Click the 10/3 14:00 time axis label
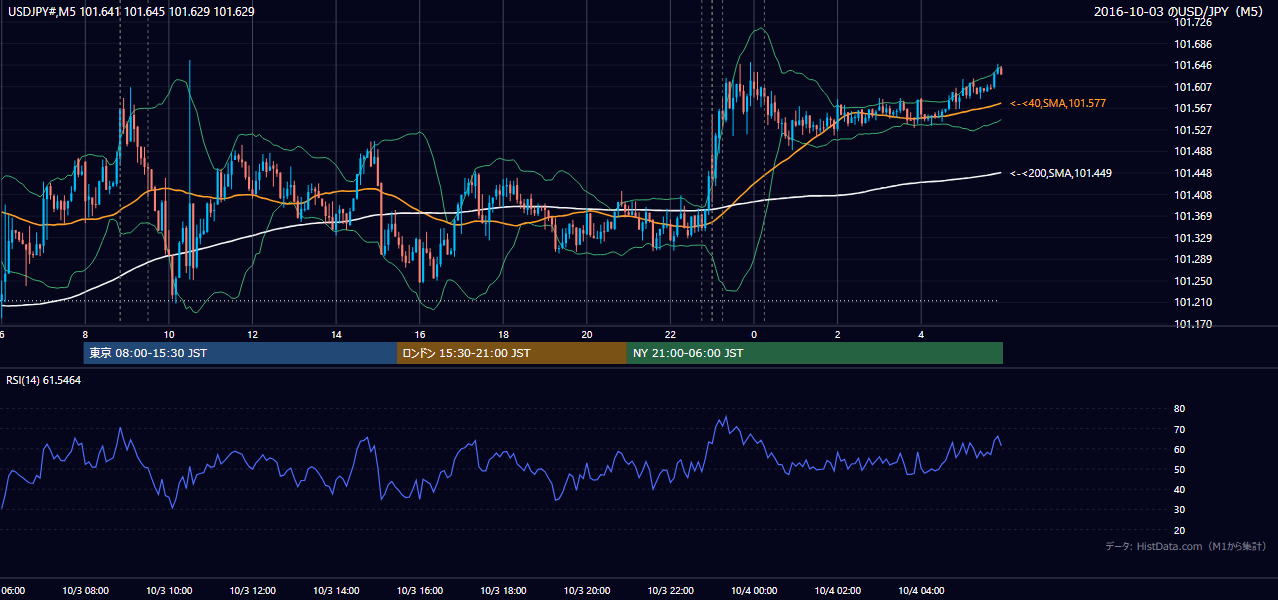Viewport: 1278px width, 600px height. (336, 590)
